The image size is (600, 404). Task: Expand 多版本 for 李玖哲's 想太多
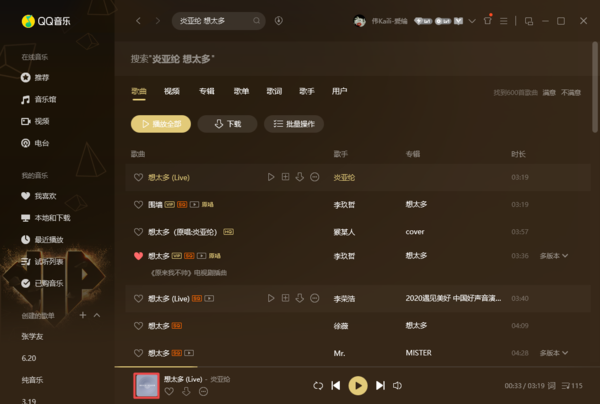tap(554, 256)
